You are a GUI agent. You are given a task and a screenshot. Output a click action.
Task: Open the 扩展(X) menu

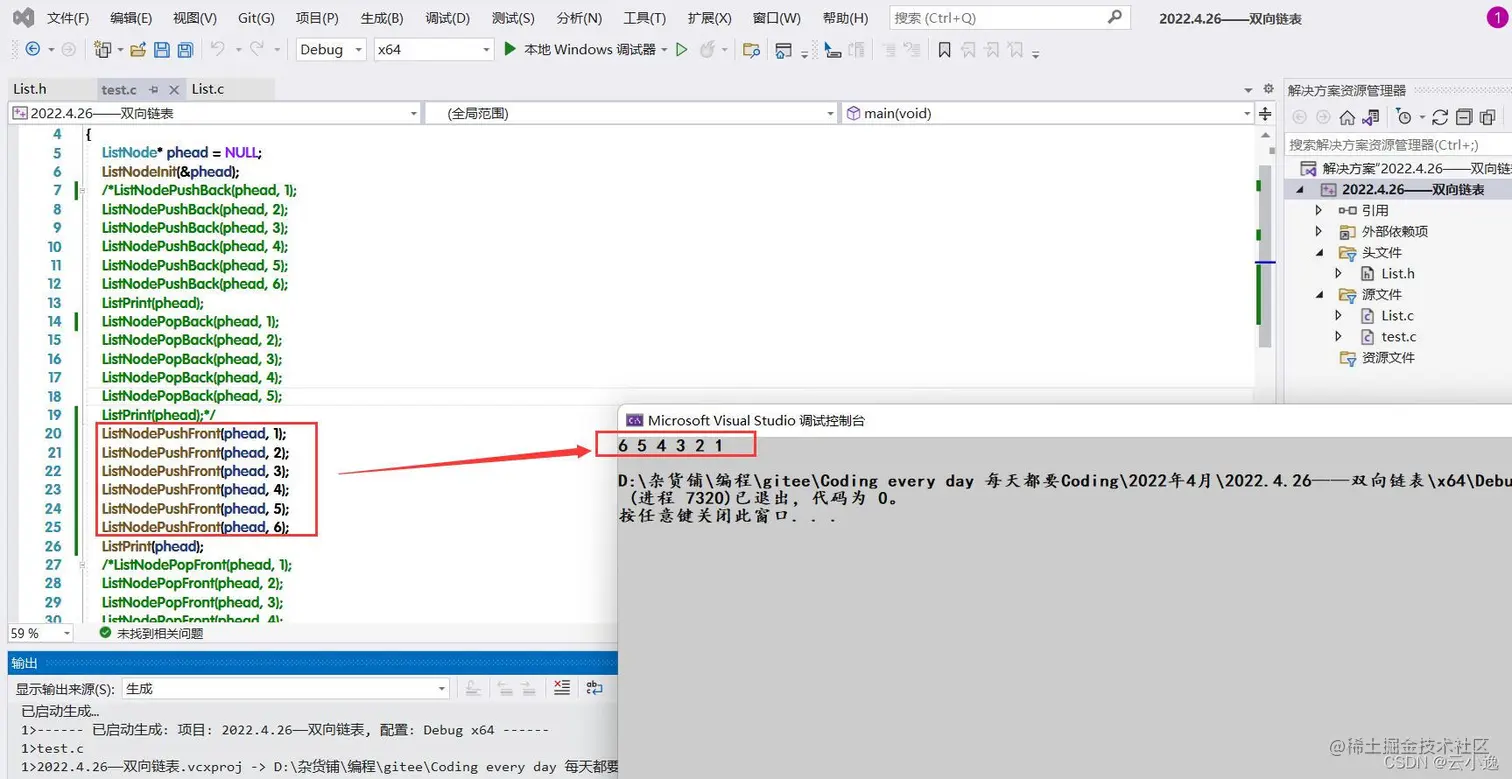(x=709, y=18)
